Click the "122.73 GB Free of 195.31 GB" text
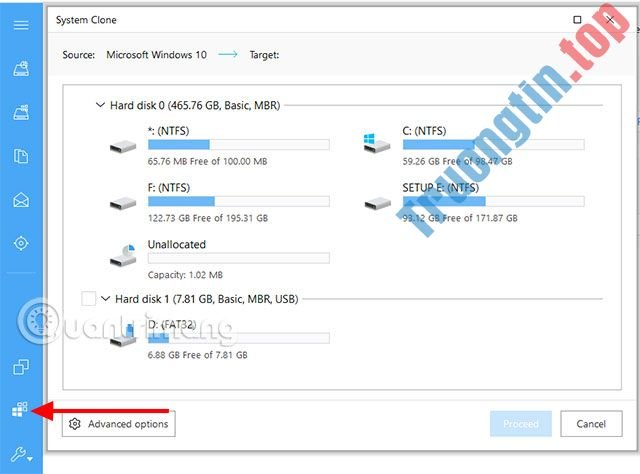This screenshot has width=640, height=474. (208, 218)
